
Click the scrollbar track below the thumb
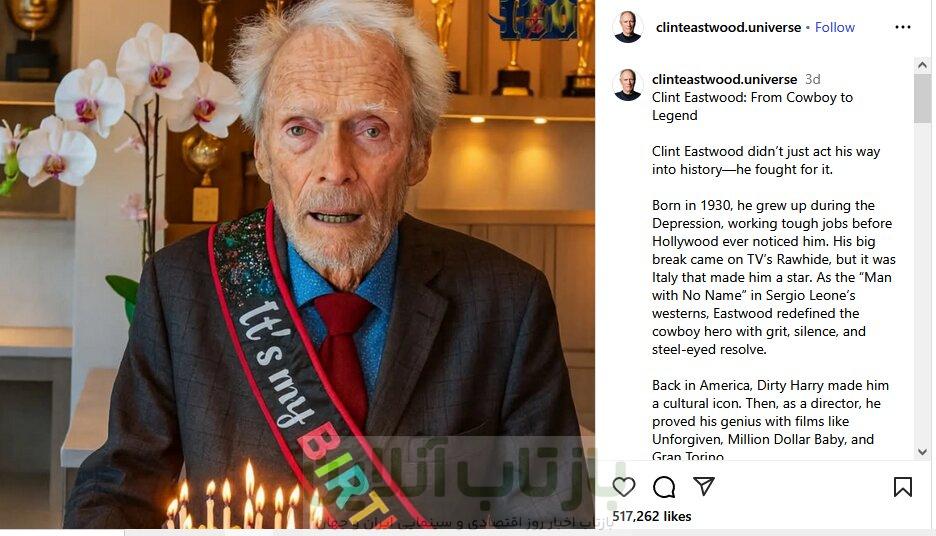(x=922, y=284)
